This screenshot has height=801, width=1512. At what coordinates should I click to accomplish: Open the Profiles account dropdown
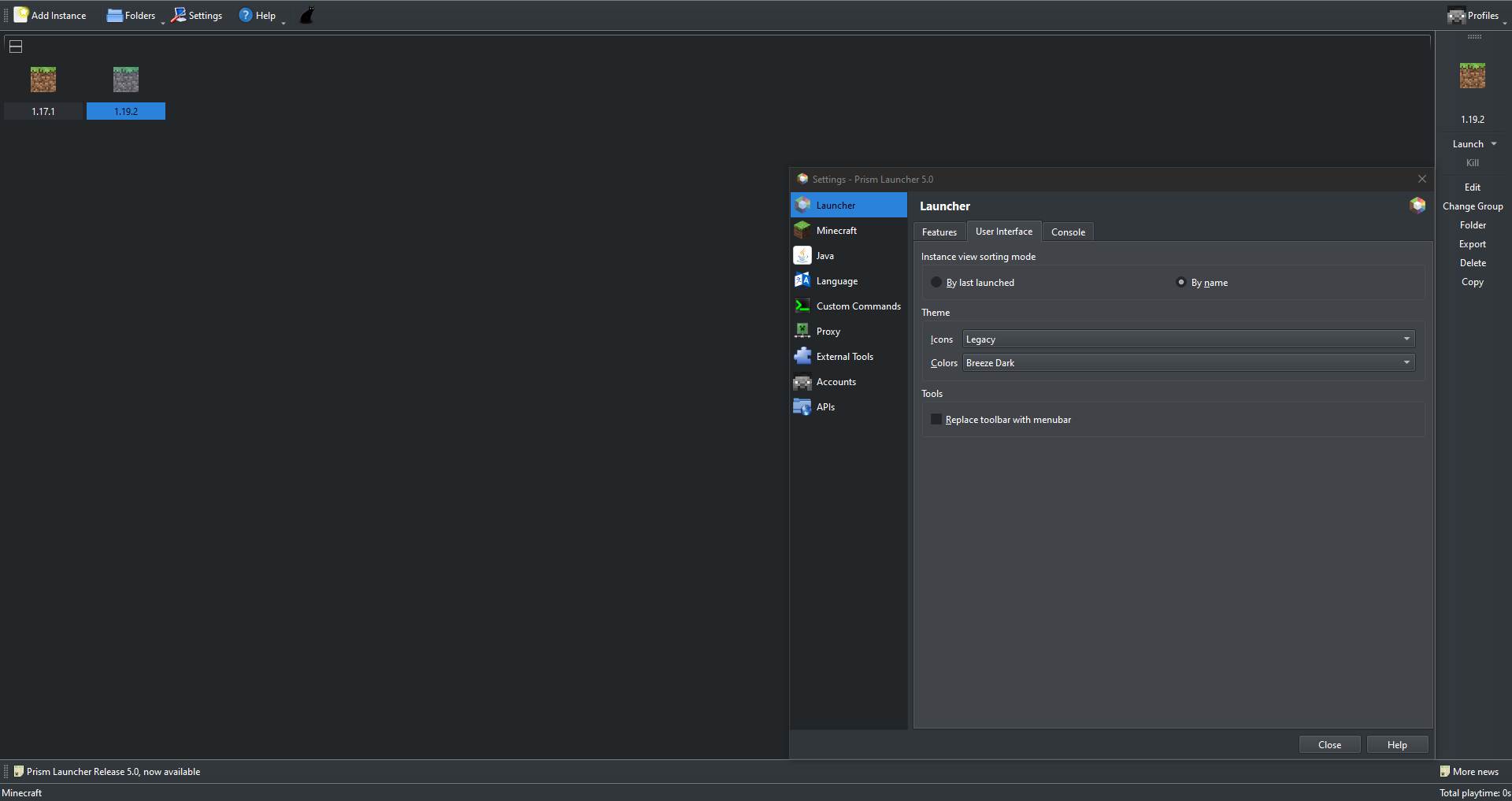point(1473,15)
